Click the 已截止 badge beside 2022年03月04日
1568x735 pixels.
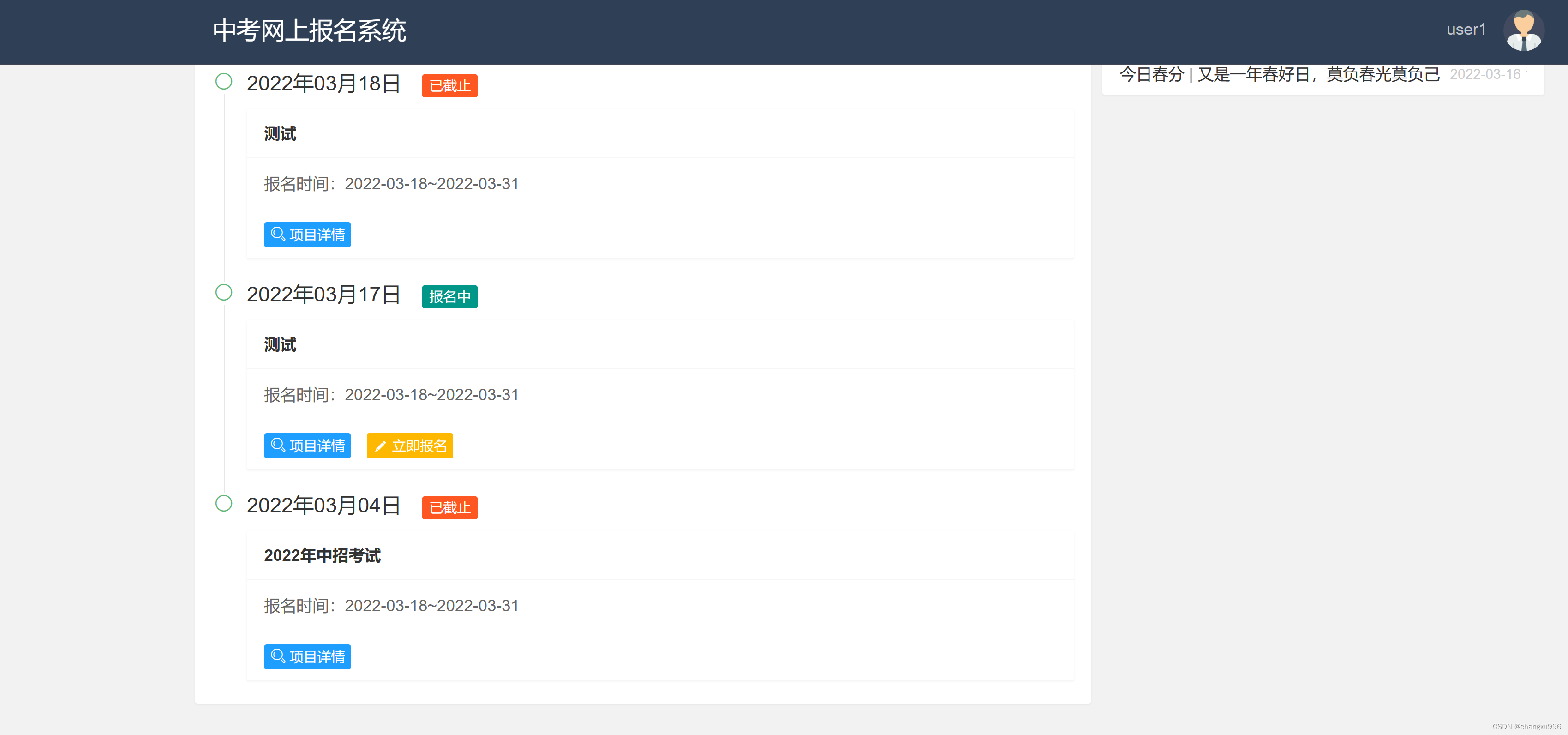tap(449, 508)
